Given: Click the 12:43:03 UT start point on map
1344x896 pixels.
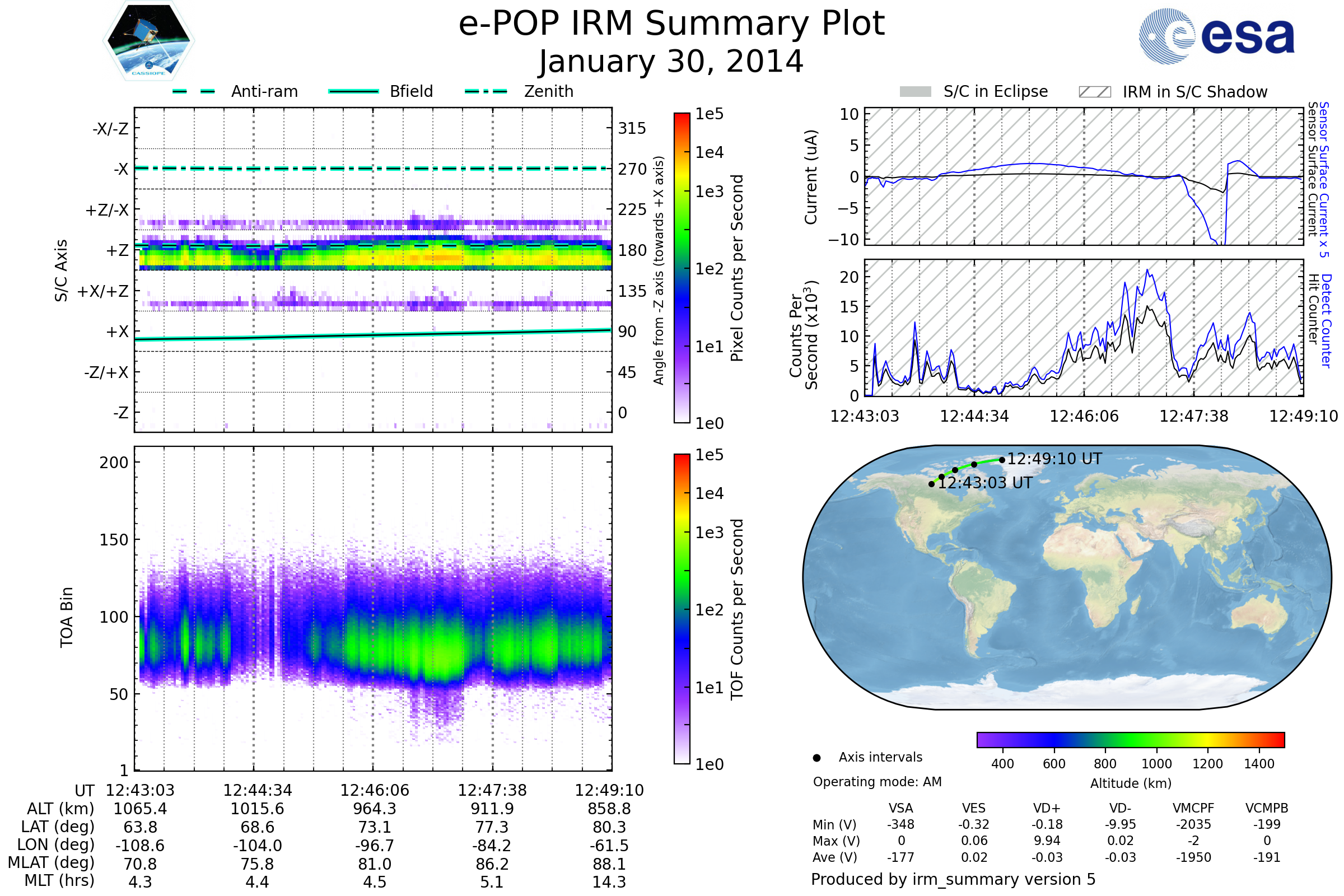Looking at the screenshot, I should tap(931, 484).
